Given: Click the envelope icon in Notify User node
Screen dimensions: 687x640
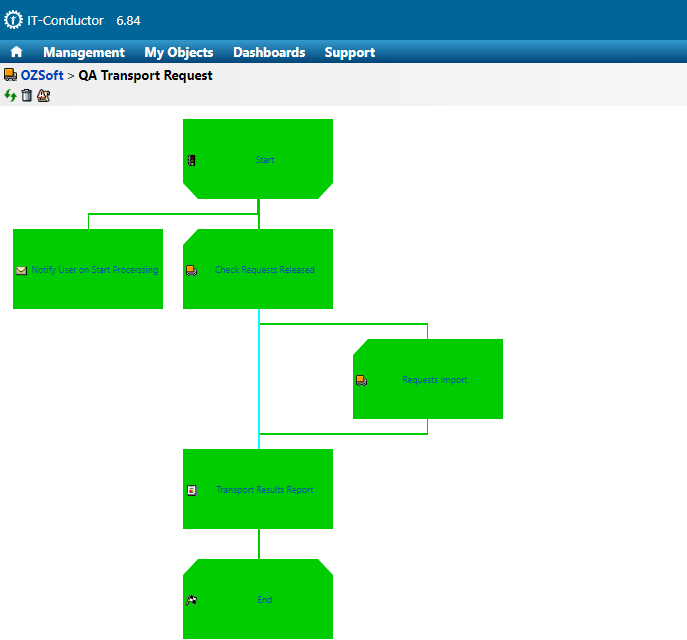Looking at the screenshot, I should click(x=21, y=270).
